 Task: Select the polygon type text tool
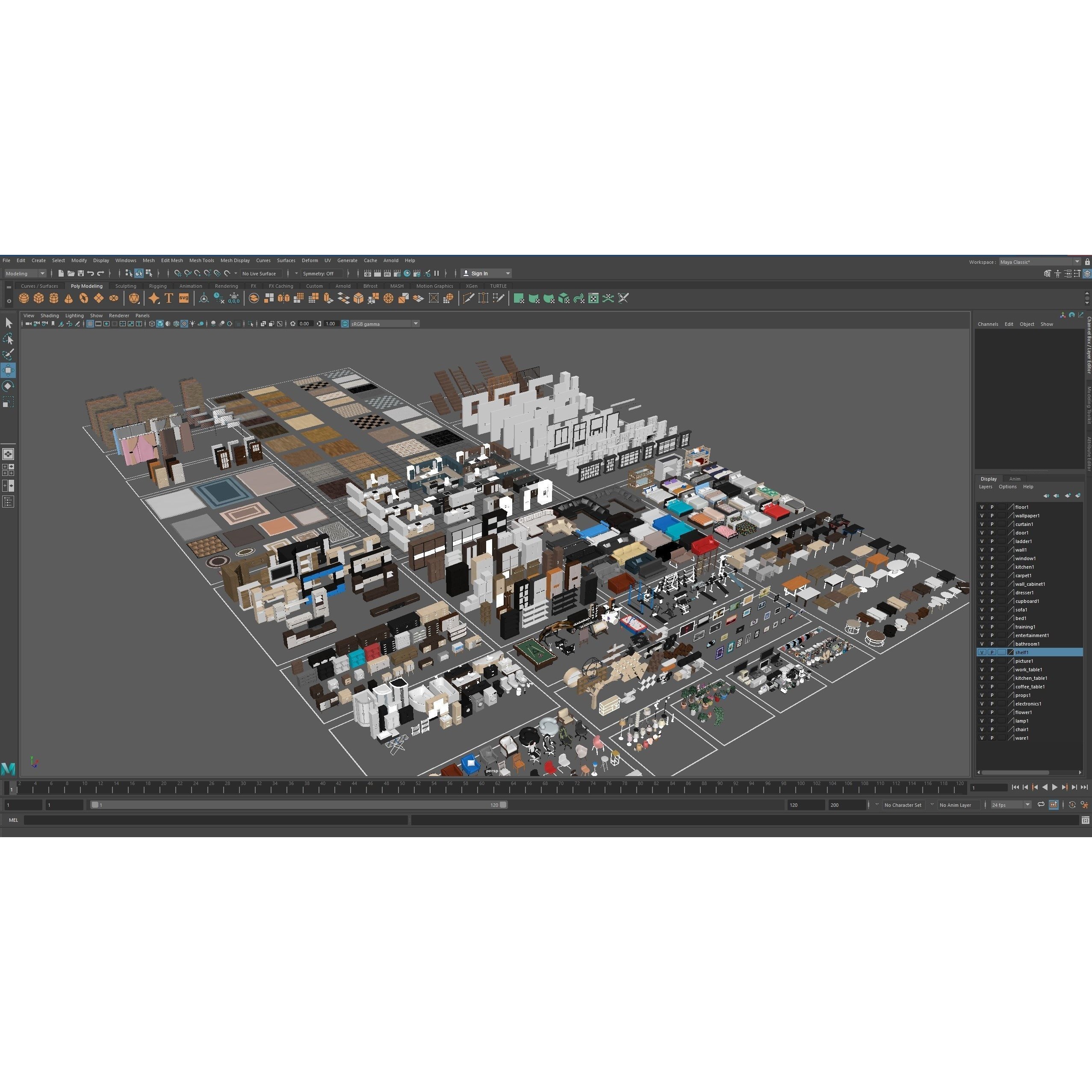tap(168, 298)
